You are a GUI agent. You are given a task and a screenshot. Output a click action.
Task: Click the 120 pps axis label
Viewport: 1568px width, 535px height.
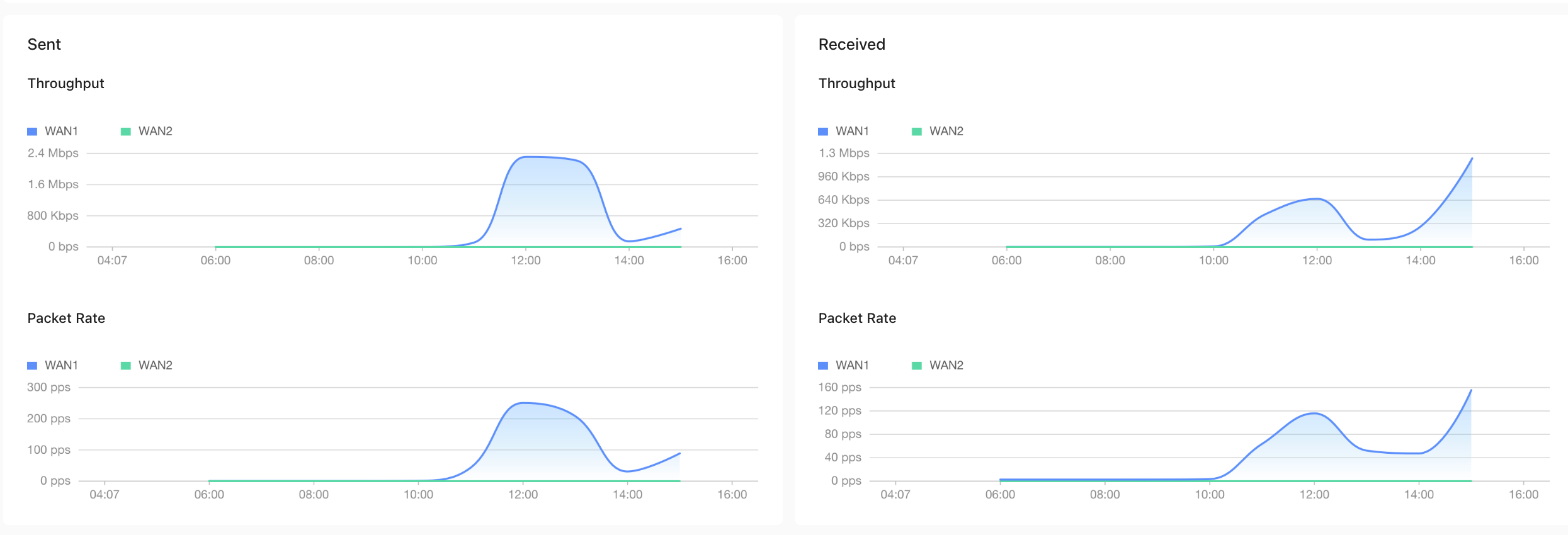pyautogui.click(x=839, y=410)
